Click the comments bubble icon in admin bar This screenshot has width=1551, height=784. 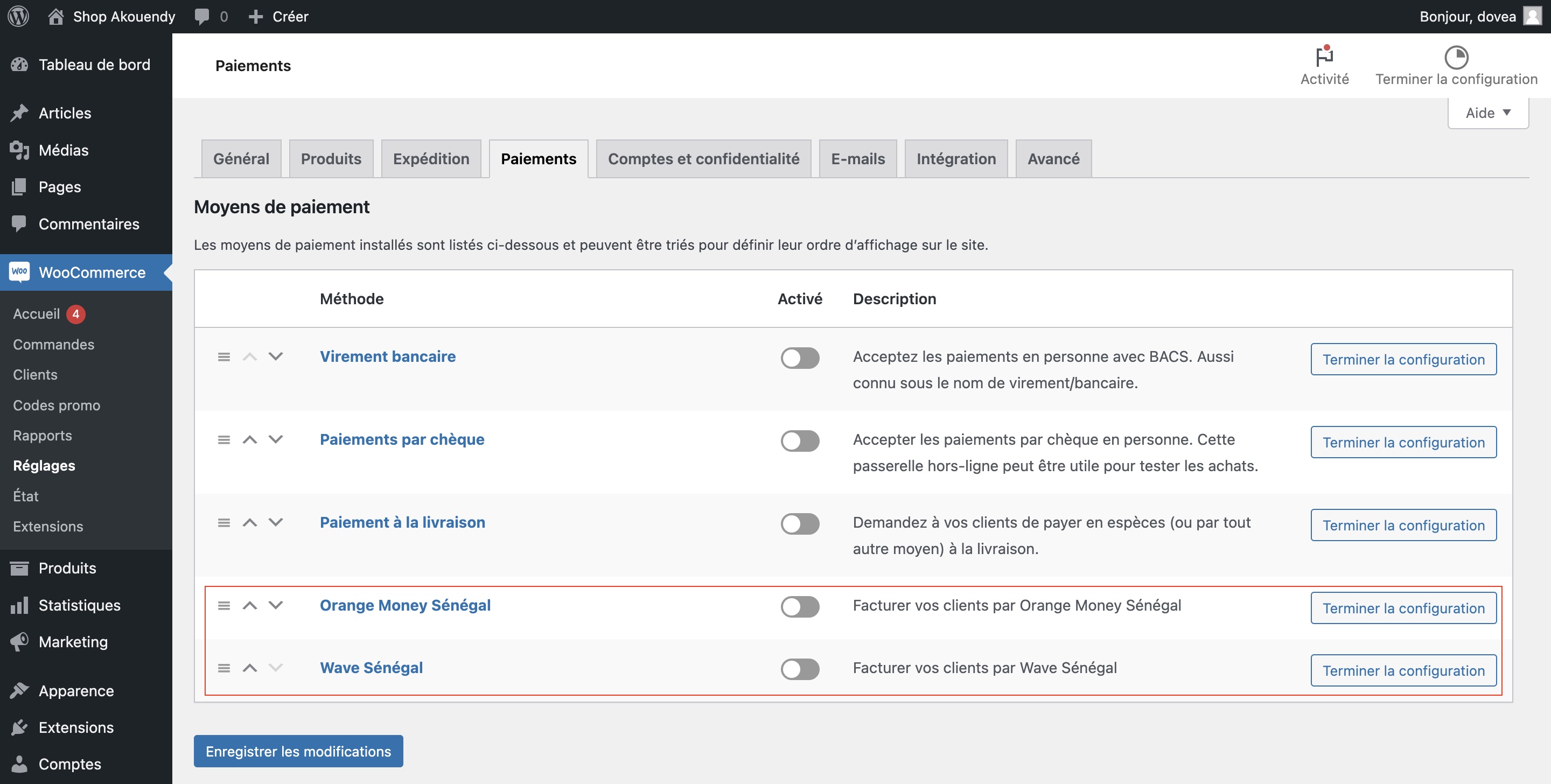pyautogui.click(x=202, y=16)
